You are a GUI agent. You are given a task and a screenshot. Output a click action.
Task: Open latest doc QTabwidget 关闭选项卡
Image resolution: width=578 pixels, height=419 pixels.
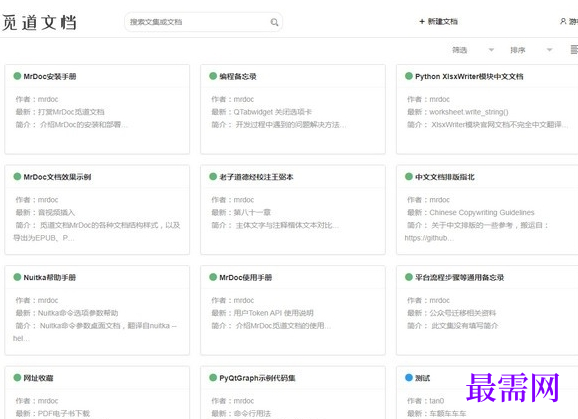pos(273,112)
